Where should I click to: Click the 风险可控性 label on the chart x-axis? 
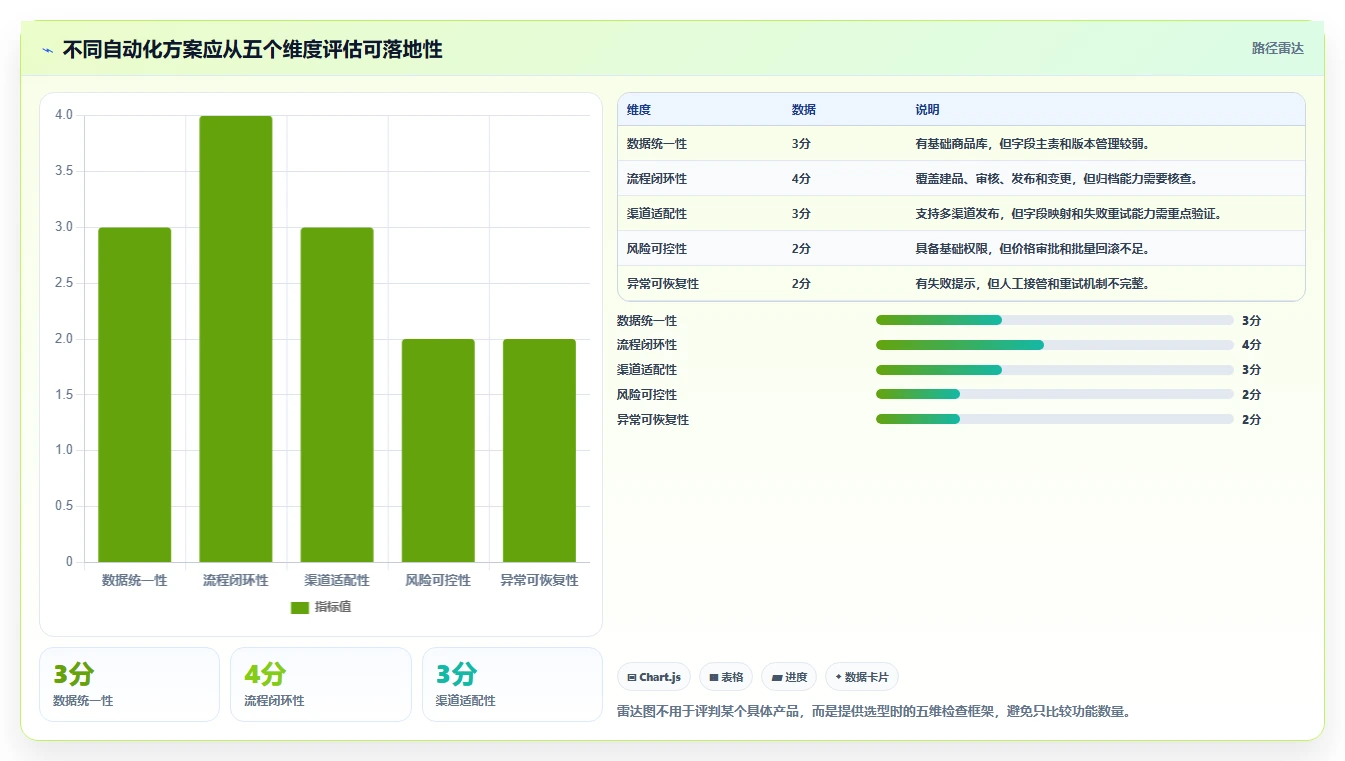click(438, 580)
